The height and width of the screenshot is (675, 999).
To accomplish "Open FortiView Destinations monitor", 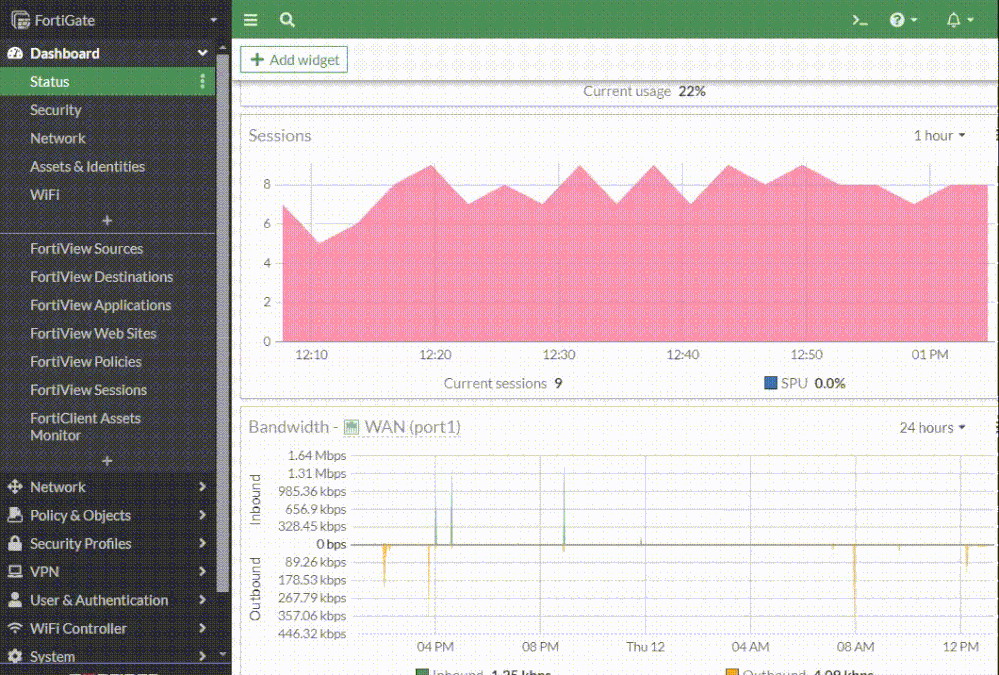I will pos(101,277).
